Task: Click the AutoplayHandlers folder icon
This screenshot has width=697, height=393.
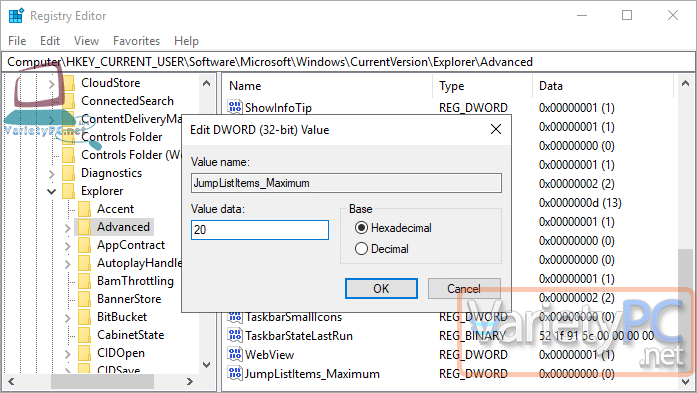Action: [84, 263]
